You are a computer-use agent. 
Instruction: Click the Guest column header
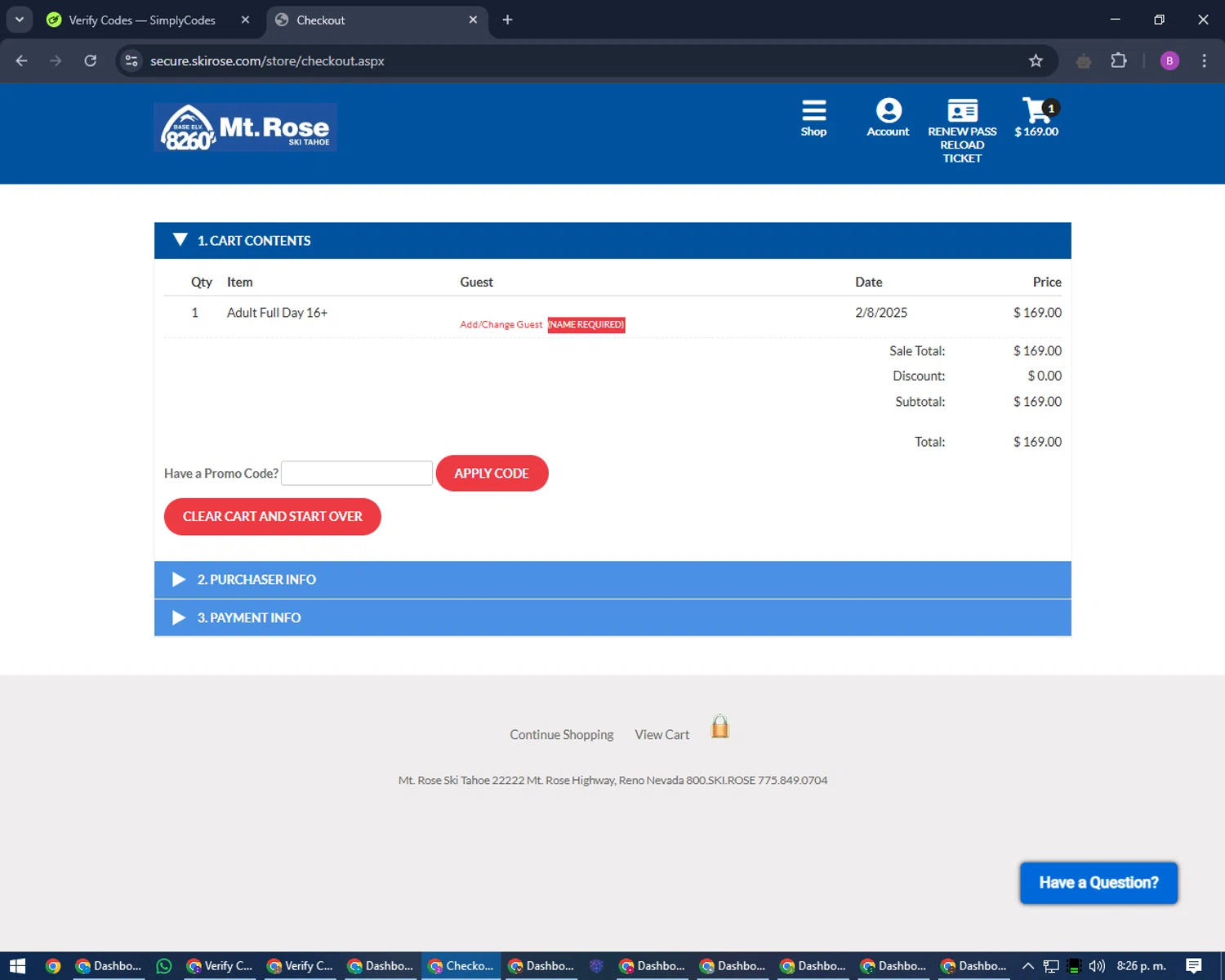tap(476, 283)
